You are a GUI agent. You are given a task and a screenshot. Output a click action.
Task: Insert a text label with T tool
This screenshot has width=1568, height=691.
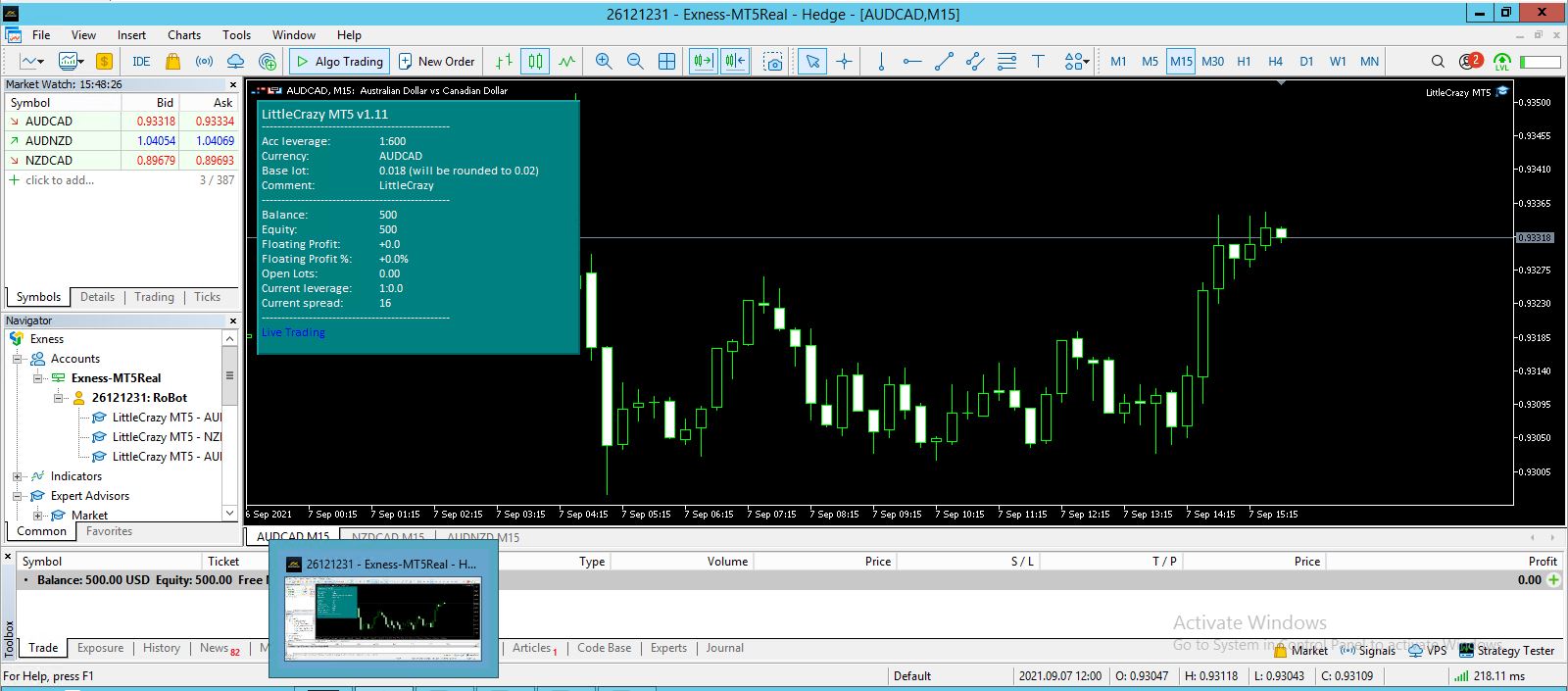click(1038, 61)
